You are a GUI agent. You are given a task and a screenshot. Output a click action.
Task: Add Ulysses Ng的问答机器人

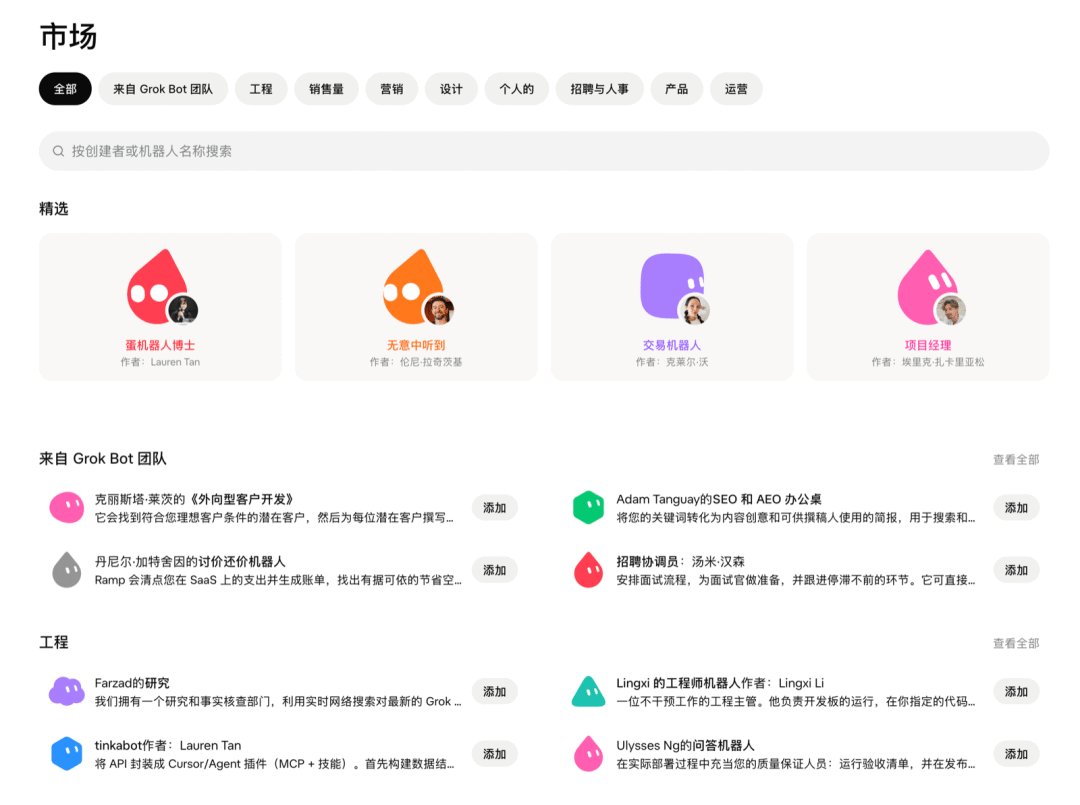[x=1016, y=754]
